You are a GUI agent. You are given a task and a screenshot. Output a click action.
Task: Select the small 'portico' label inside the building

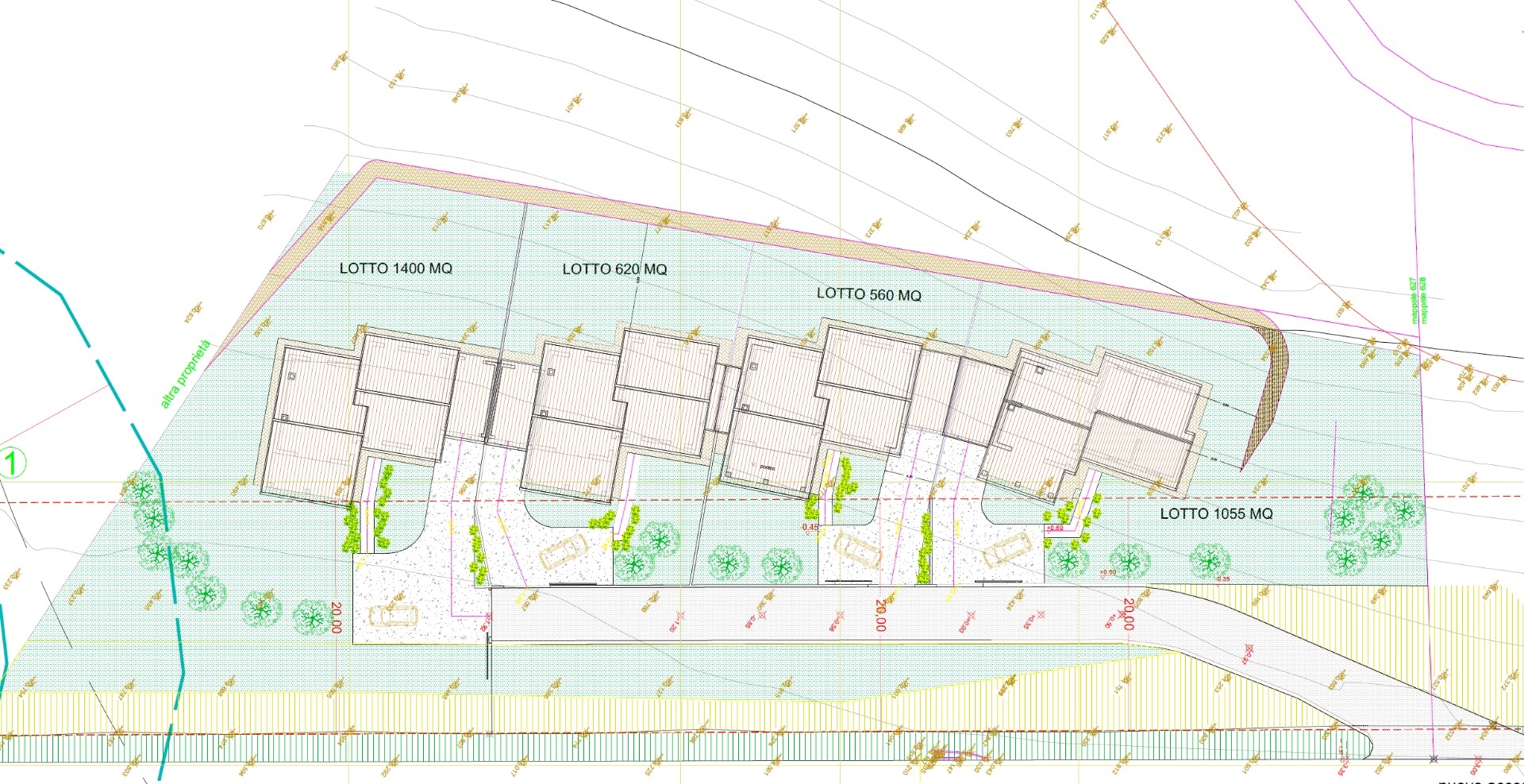(x=767, y=467)
